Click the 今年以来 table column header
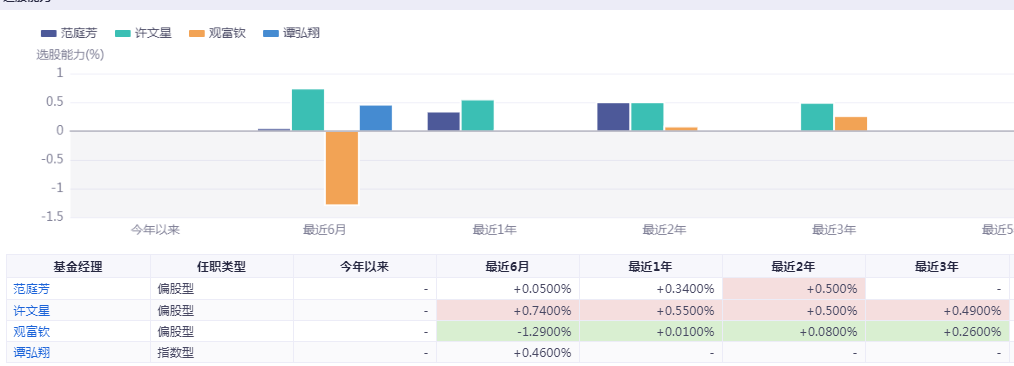The height and width of the screenshot is (366, 1014). (x=365, y=266)
